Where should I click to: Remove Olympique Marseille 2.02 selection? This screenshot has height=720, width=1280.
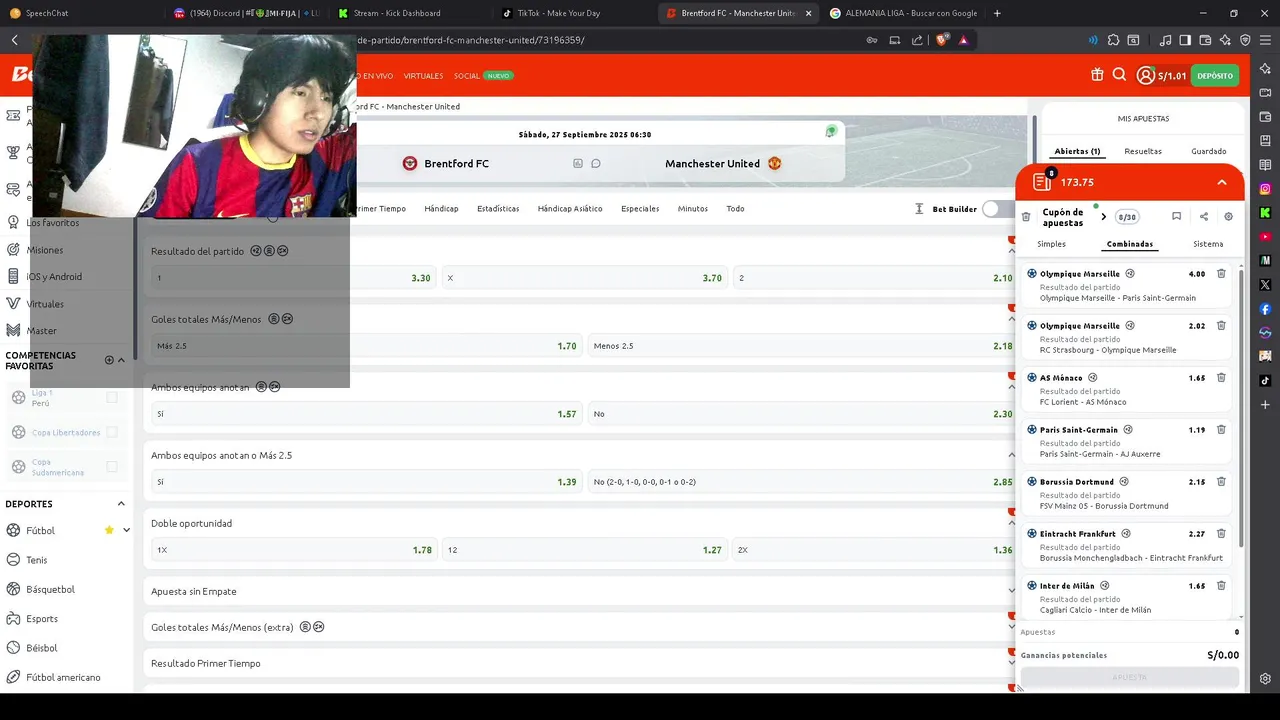[1221, 326]
